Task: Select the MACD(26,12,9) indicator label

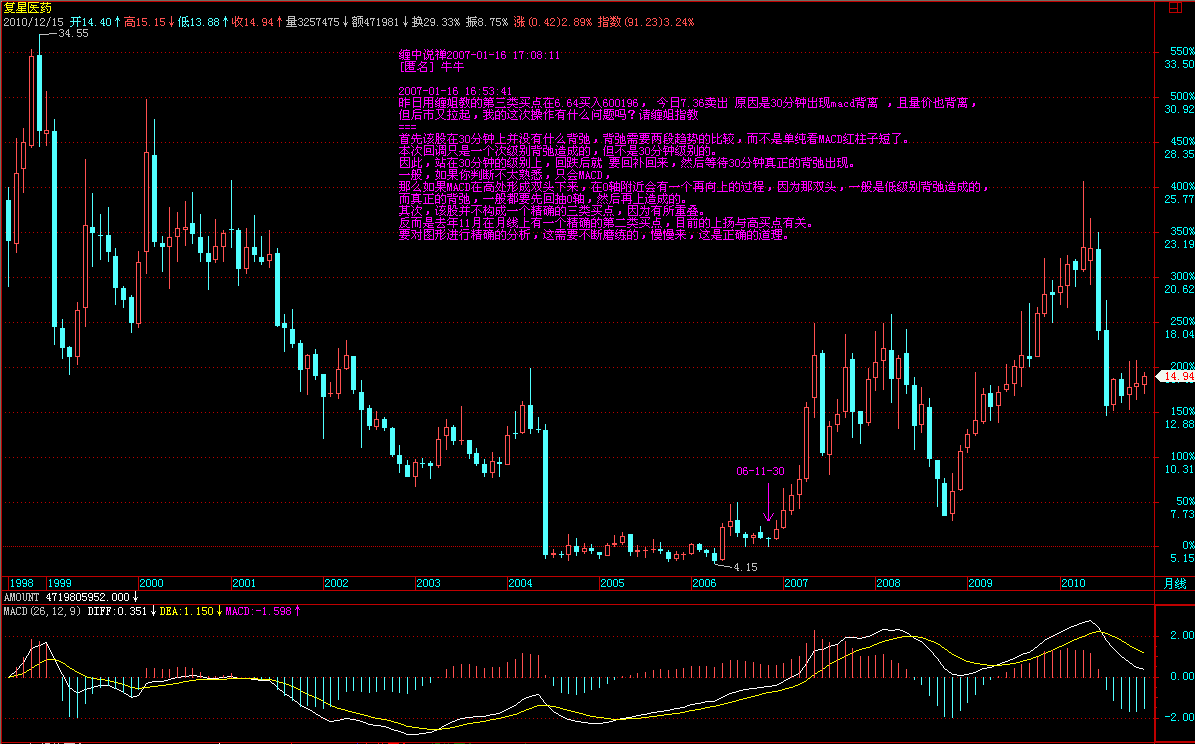Action: (x=42, y=610)
